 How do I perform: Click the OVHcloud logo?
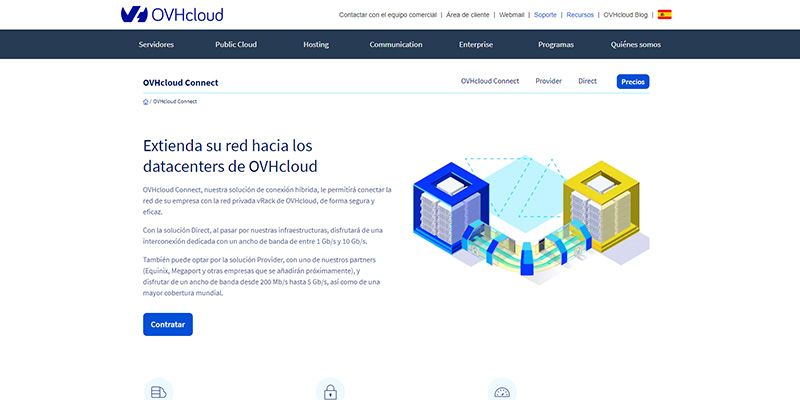pyautogui.click(x=171, y=14)
